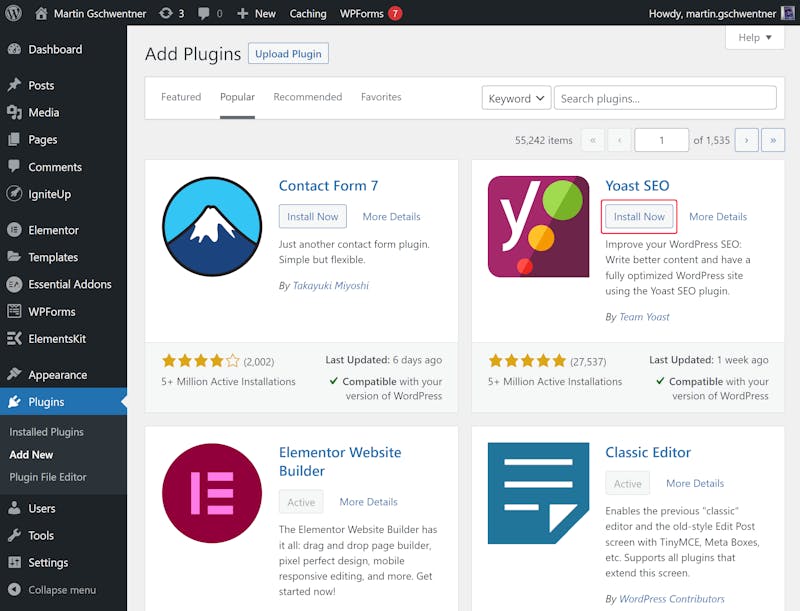Click the Active button for Classic Editor

(628, 483)
